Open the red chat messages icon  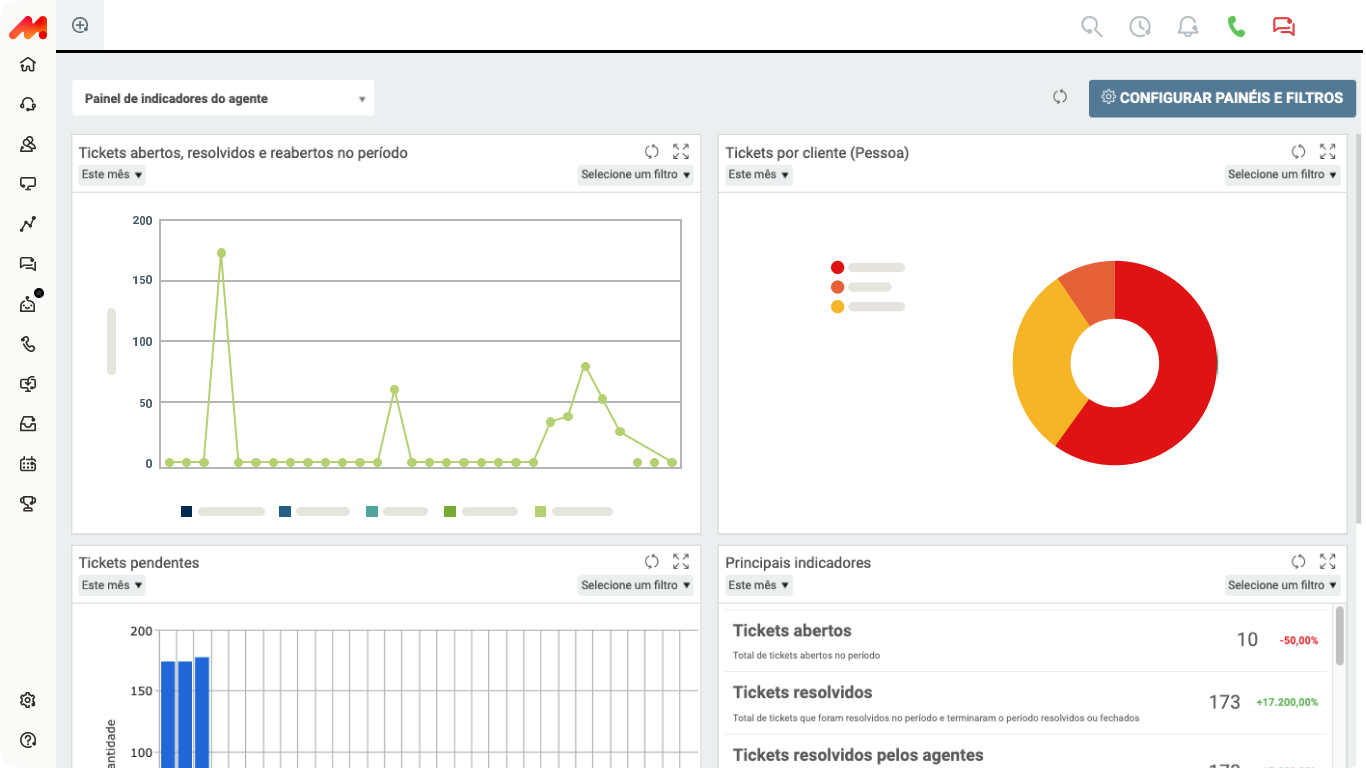pos(1284,27)
